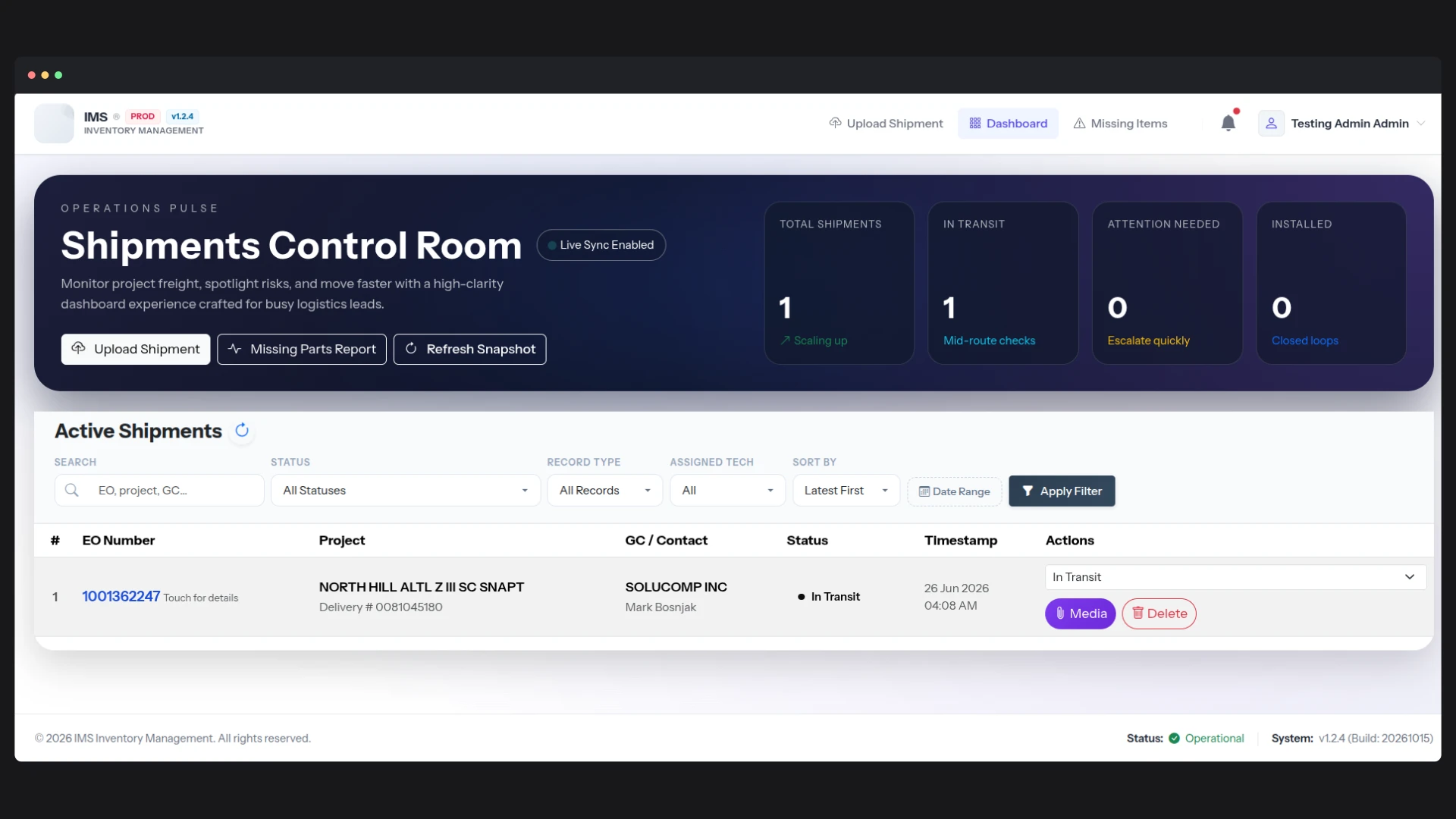Image resolution: width=1456 pixels, height=819 pixels.
Task: Click the SOLUCOMP INC contact cell
Action: pyautogui.click(x=676, y=596)
